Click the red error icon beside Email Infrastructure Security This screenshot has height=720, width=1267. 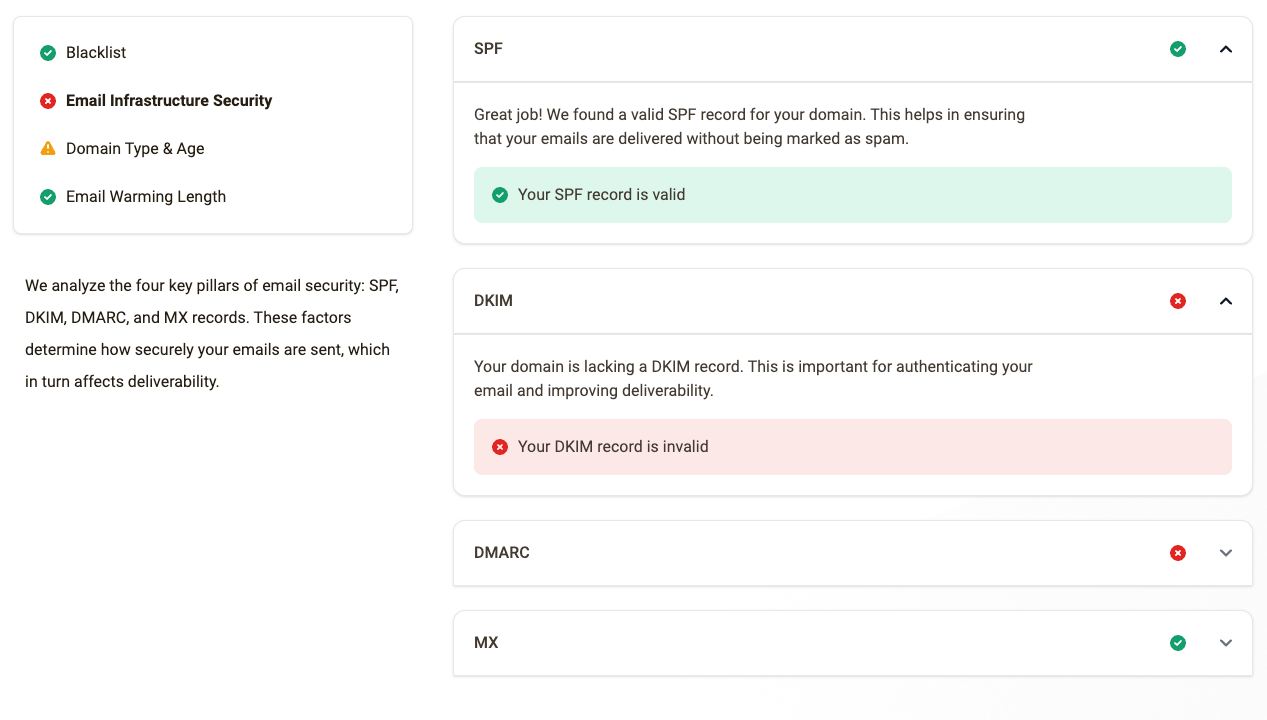click(48, 101)
